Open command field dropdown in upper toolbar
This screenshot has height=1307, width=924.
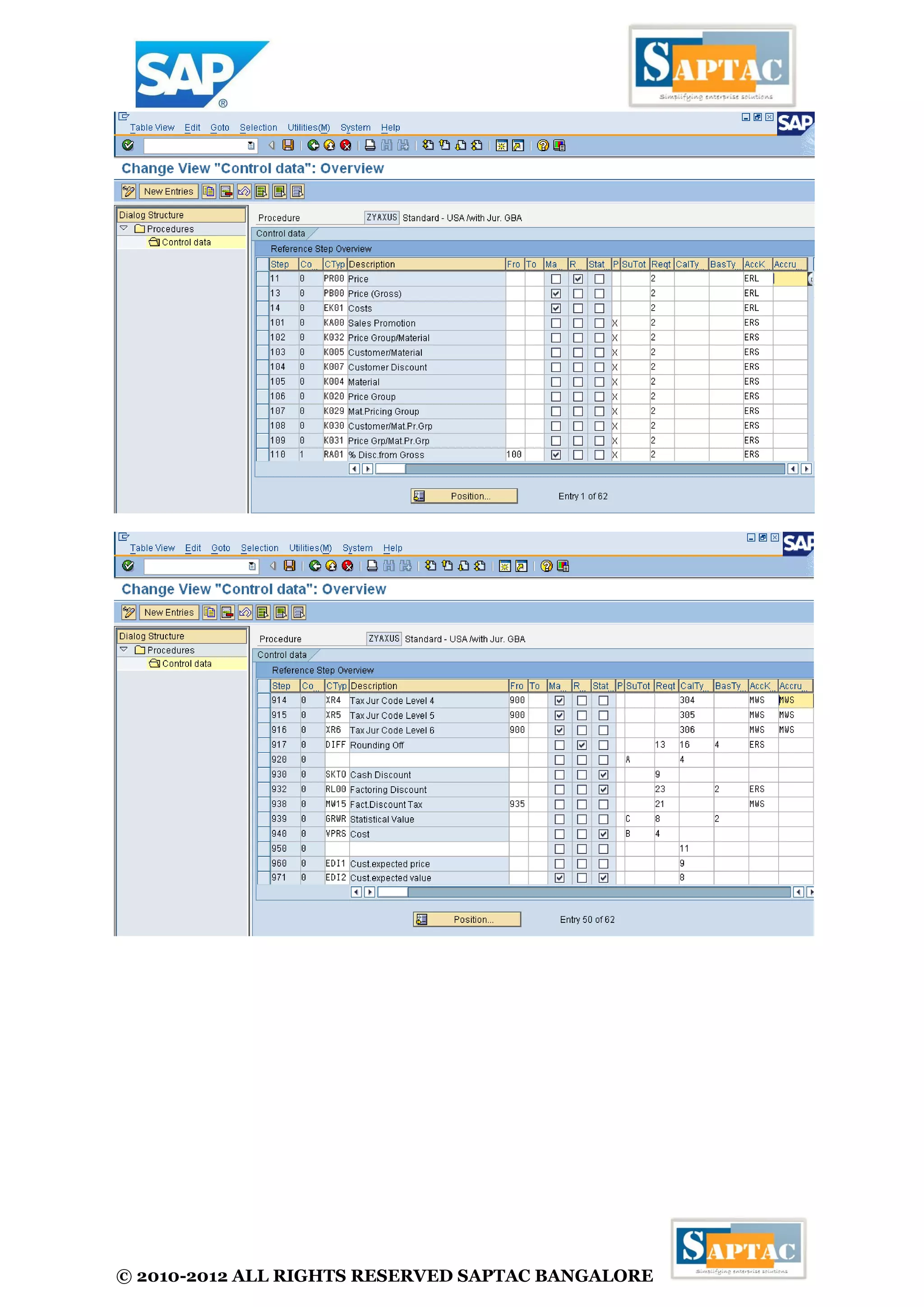[x=251, y=146]
